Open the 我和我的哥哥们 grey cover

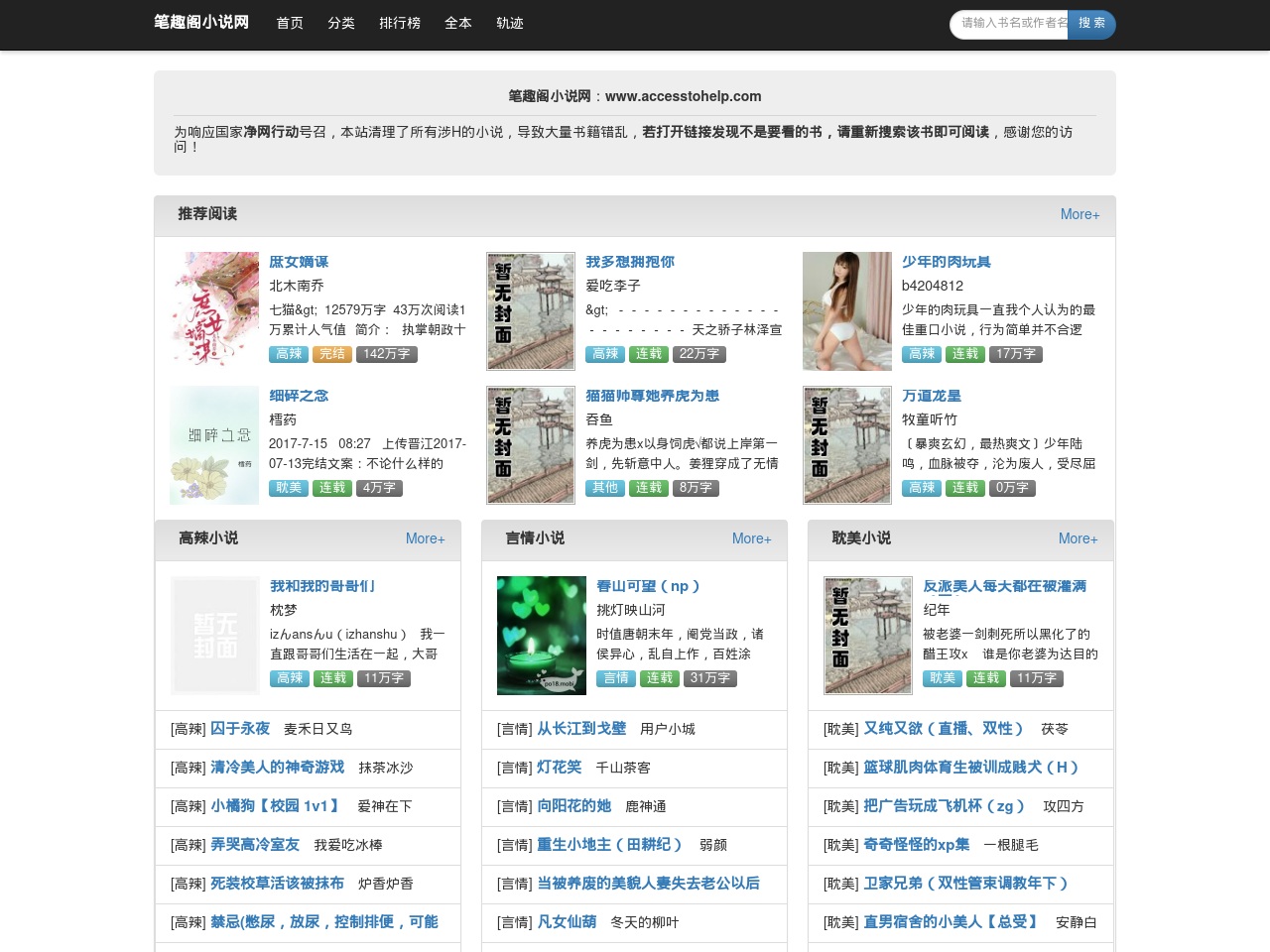215,636
